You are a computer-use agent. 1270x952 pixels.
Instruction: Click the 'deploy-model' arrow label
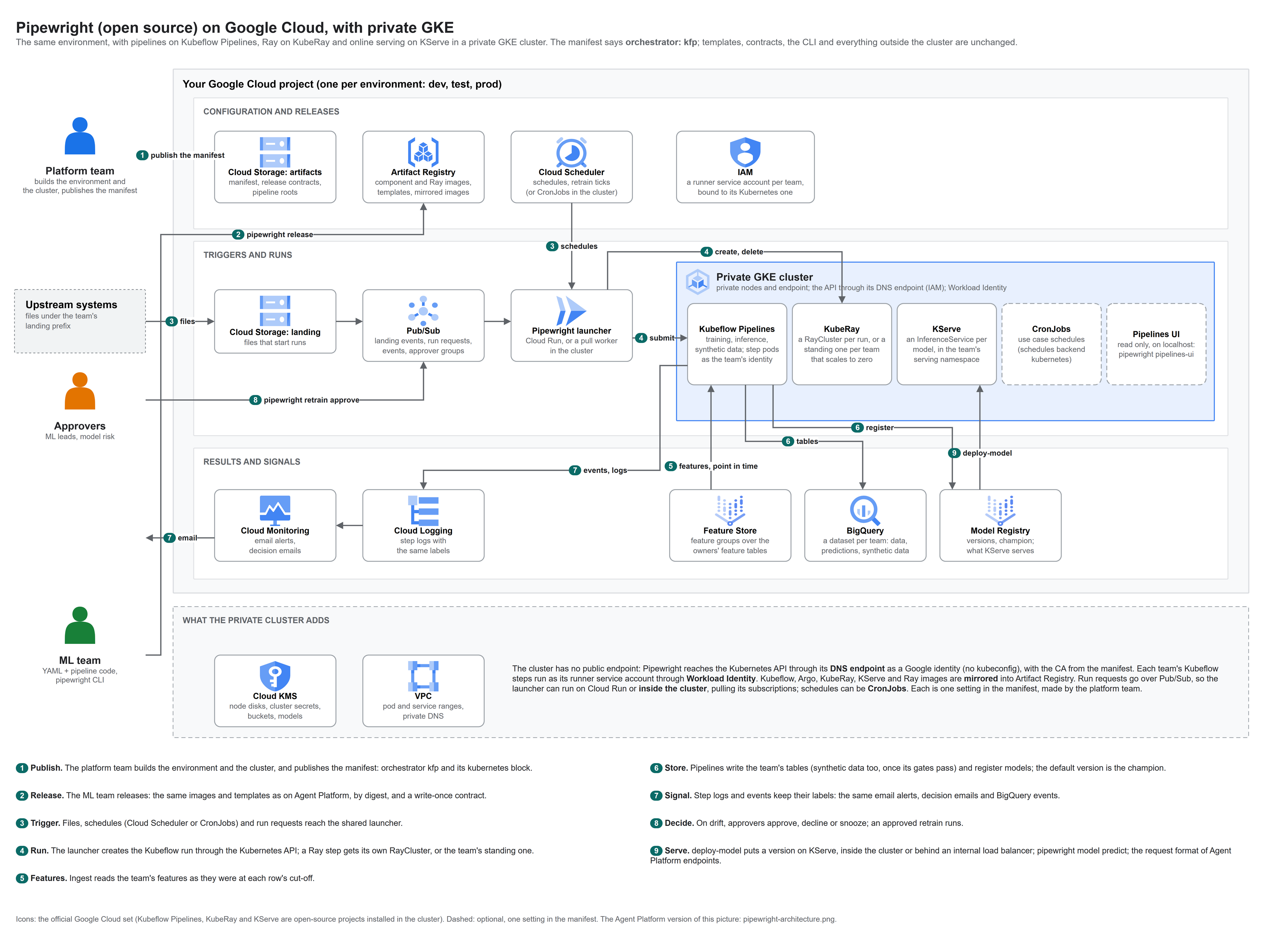pos(980,453)
